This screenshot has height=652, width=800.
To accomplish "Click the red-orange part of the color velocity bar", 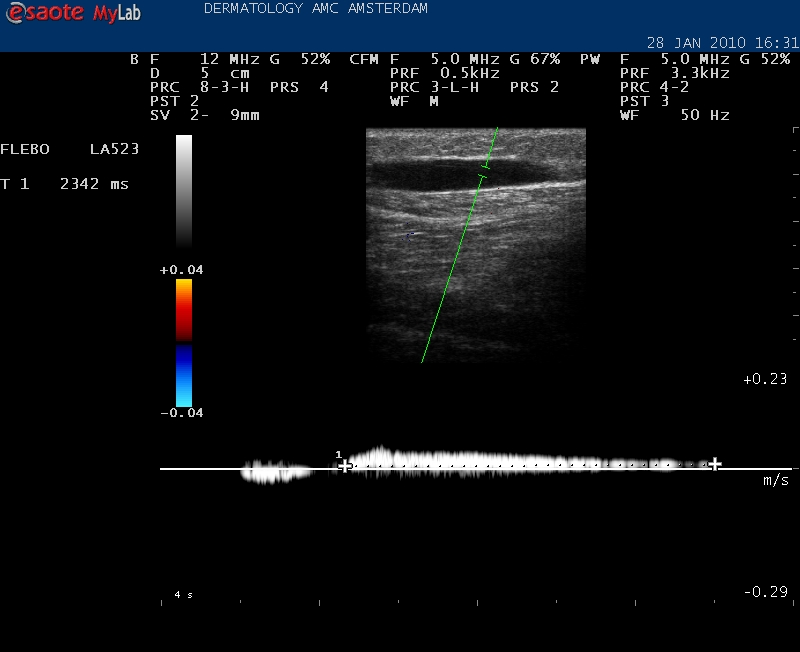I will pyautogui.click(x=184, y=308).
